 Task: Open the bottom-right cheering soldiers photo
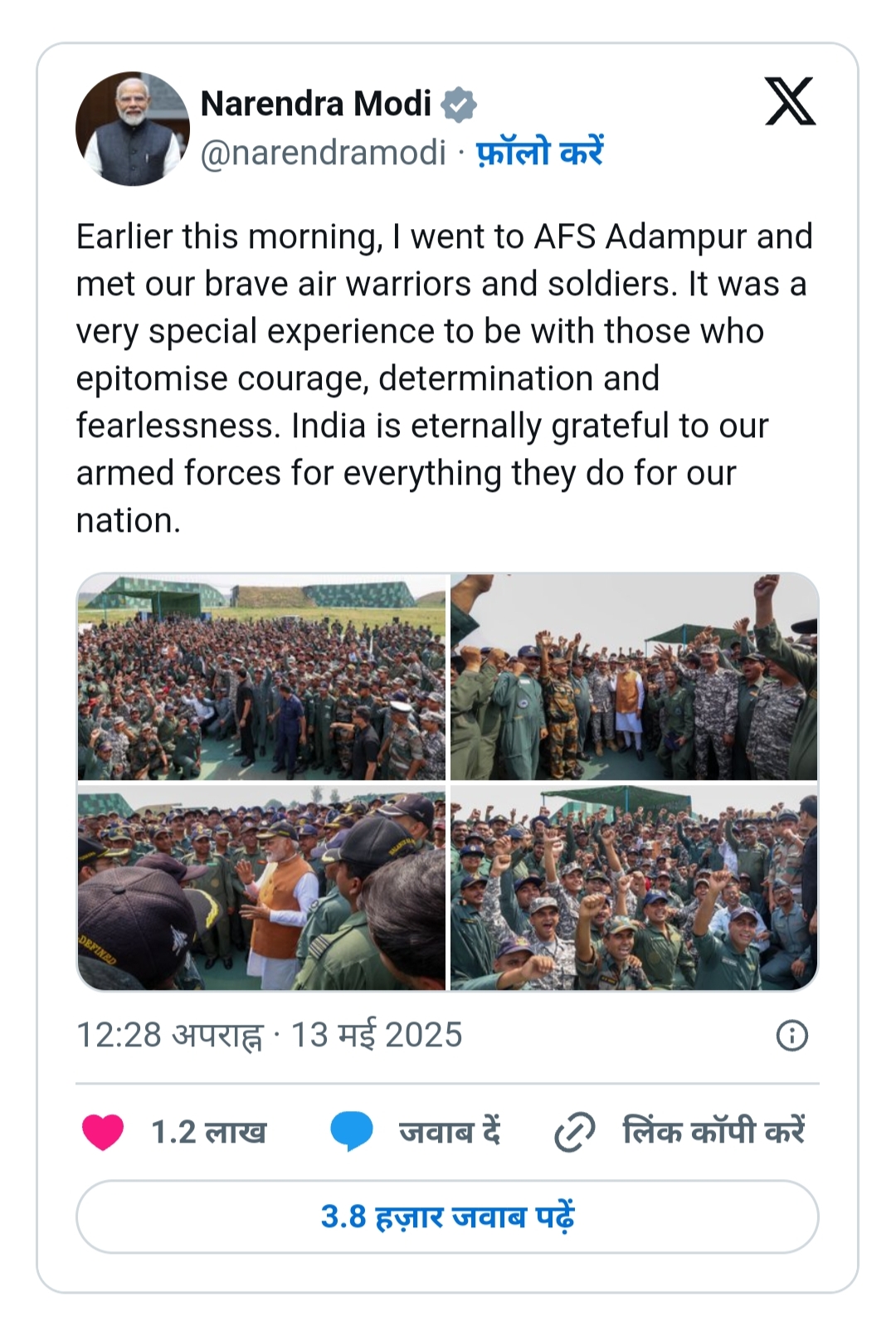pyautogui.click(x=634, y=888)
